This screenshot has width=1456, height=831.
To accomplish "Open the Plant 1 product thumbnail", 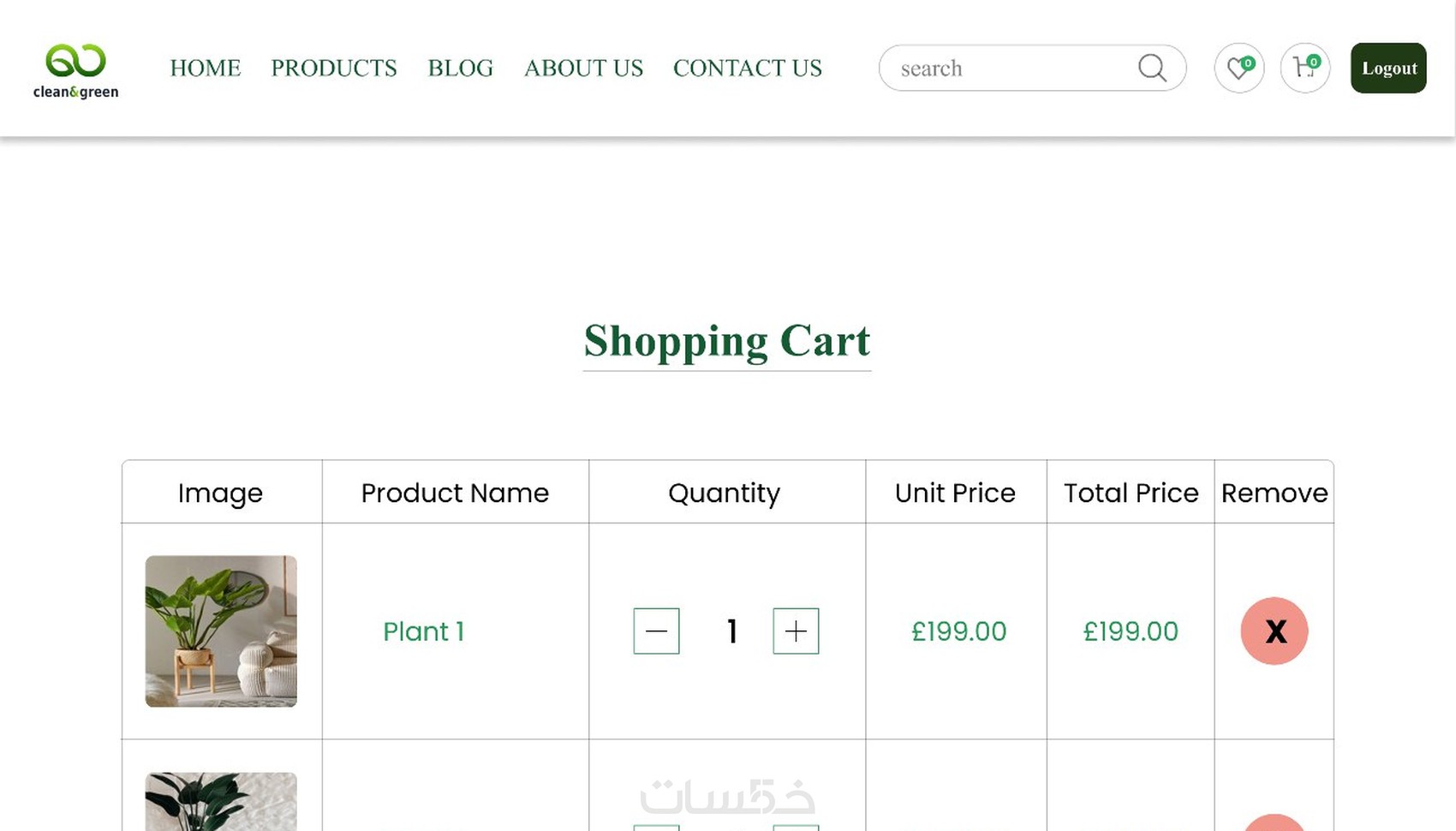I will click(x=221, y=631).
